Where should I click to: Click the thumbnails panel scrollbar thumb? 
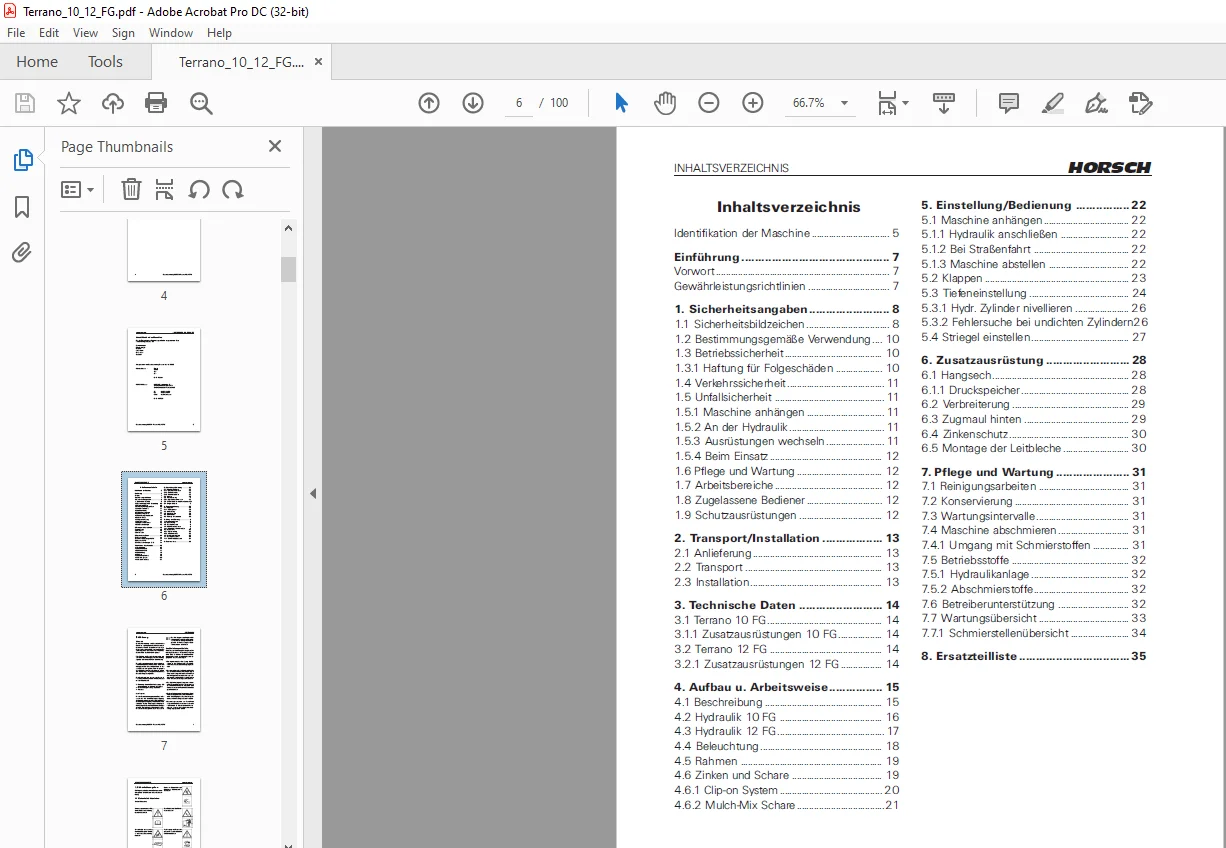pyautogui.click(x=288, y=269)
